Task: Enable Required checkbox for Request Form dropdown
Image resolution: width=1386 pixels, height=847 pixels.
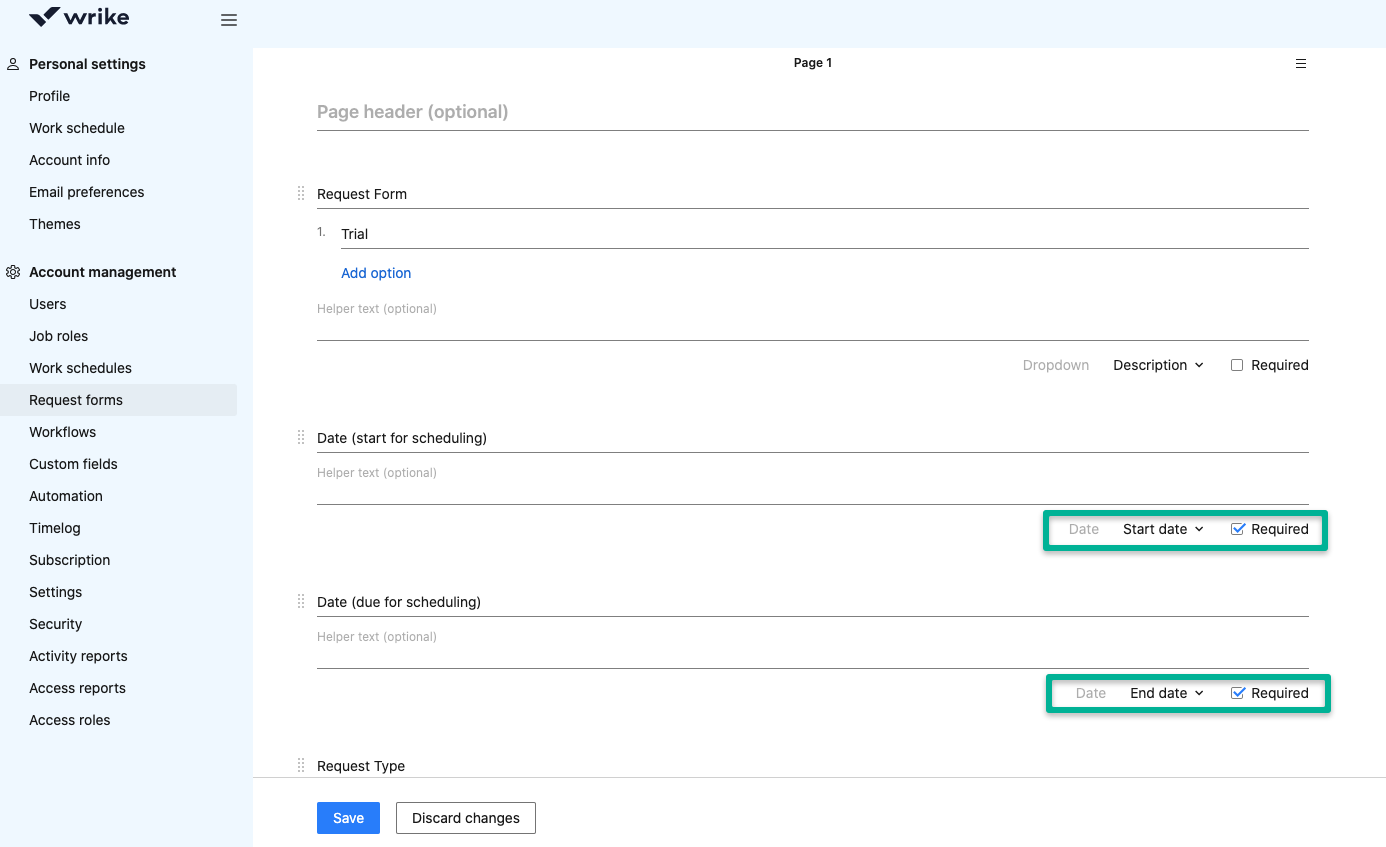Action: click(1237, 365)
